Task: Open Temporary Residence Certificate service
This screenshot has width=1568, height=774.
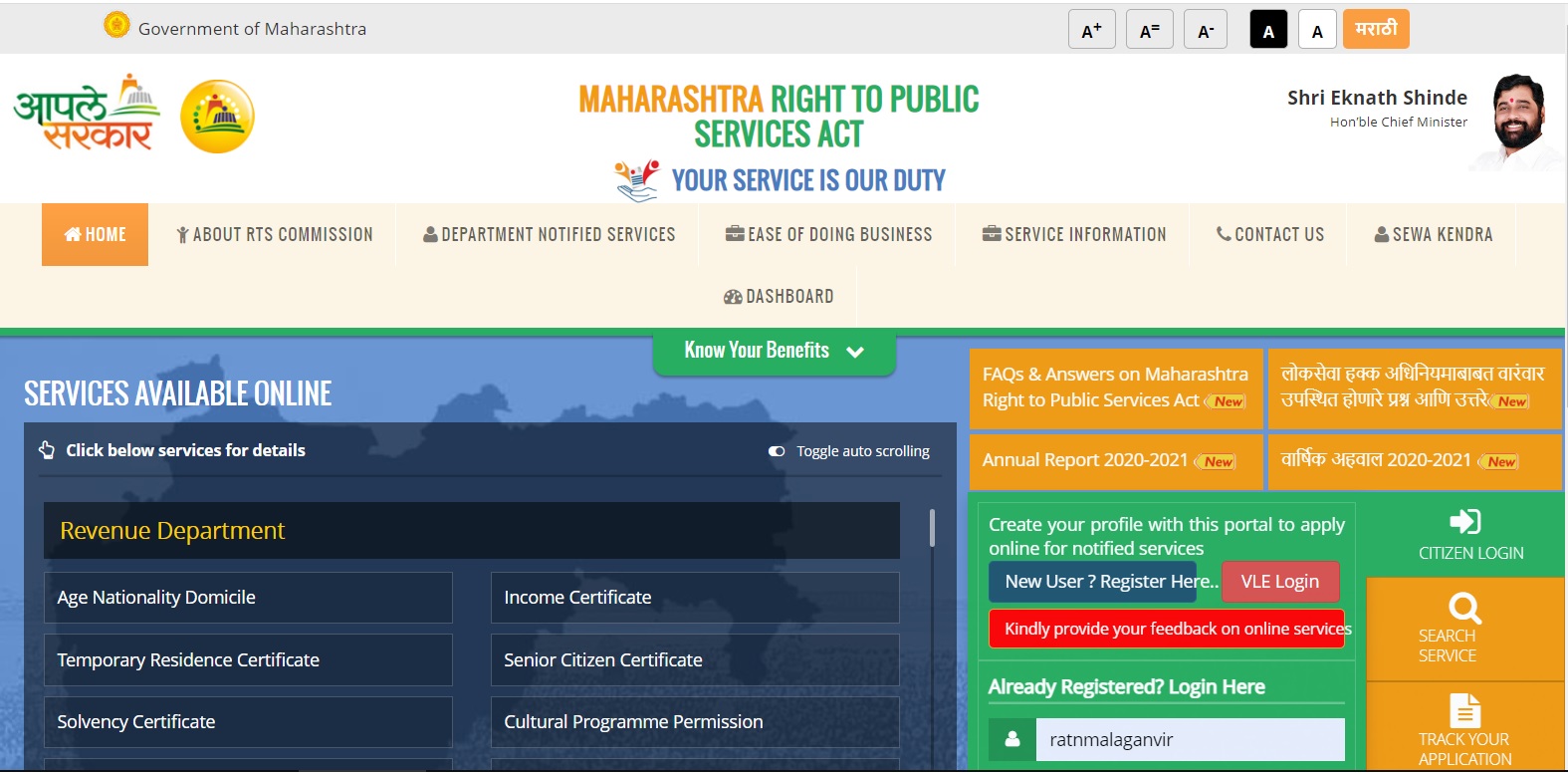Action: click(x=248, y=660)
